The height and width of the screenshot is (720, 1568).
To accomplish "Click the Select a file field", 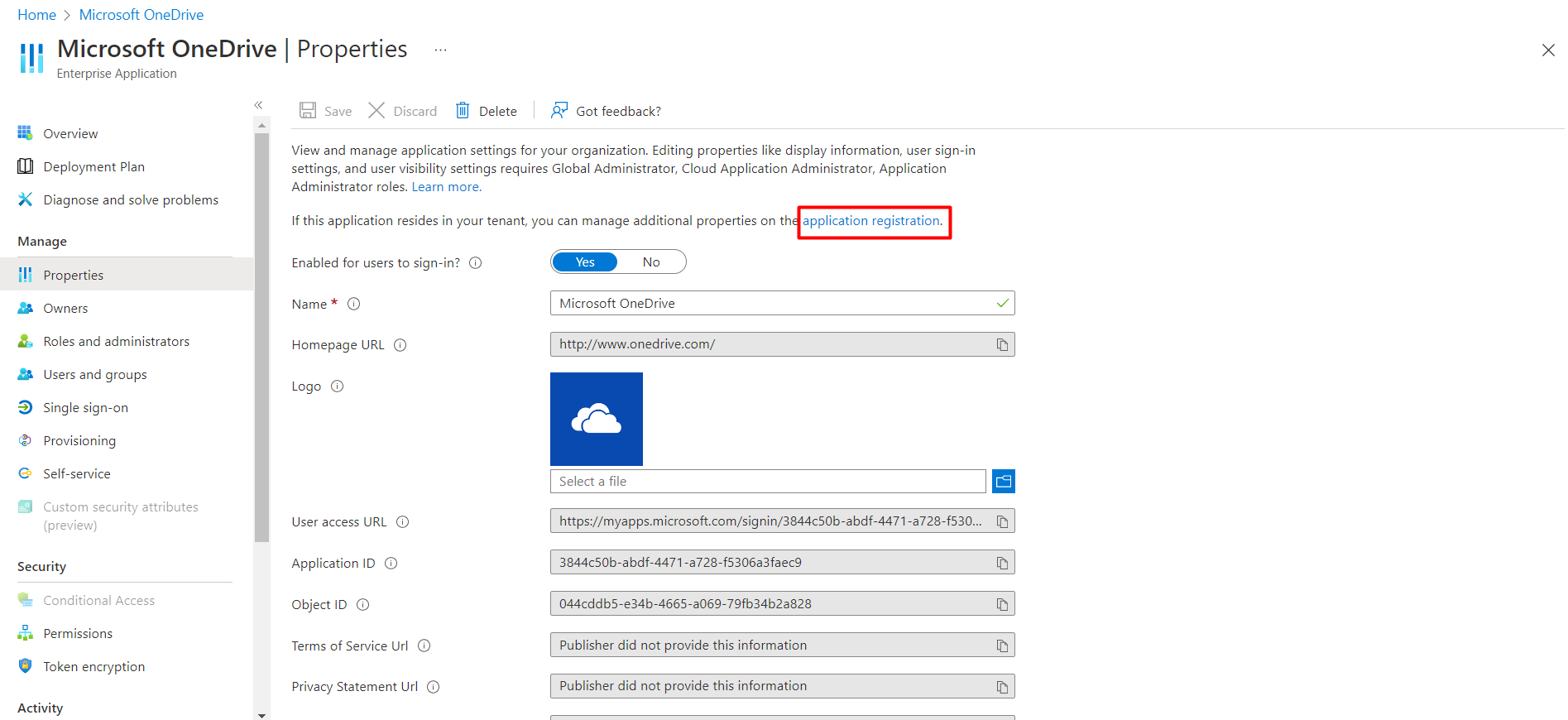I will click(x=768, y=481).
